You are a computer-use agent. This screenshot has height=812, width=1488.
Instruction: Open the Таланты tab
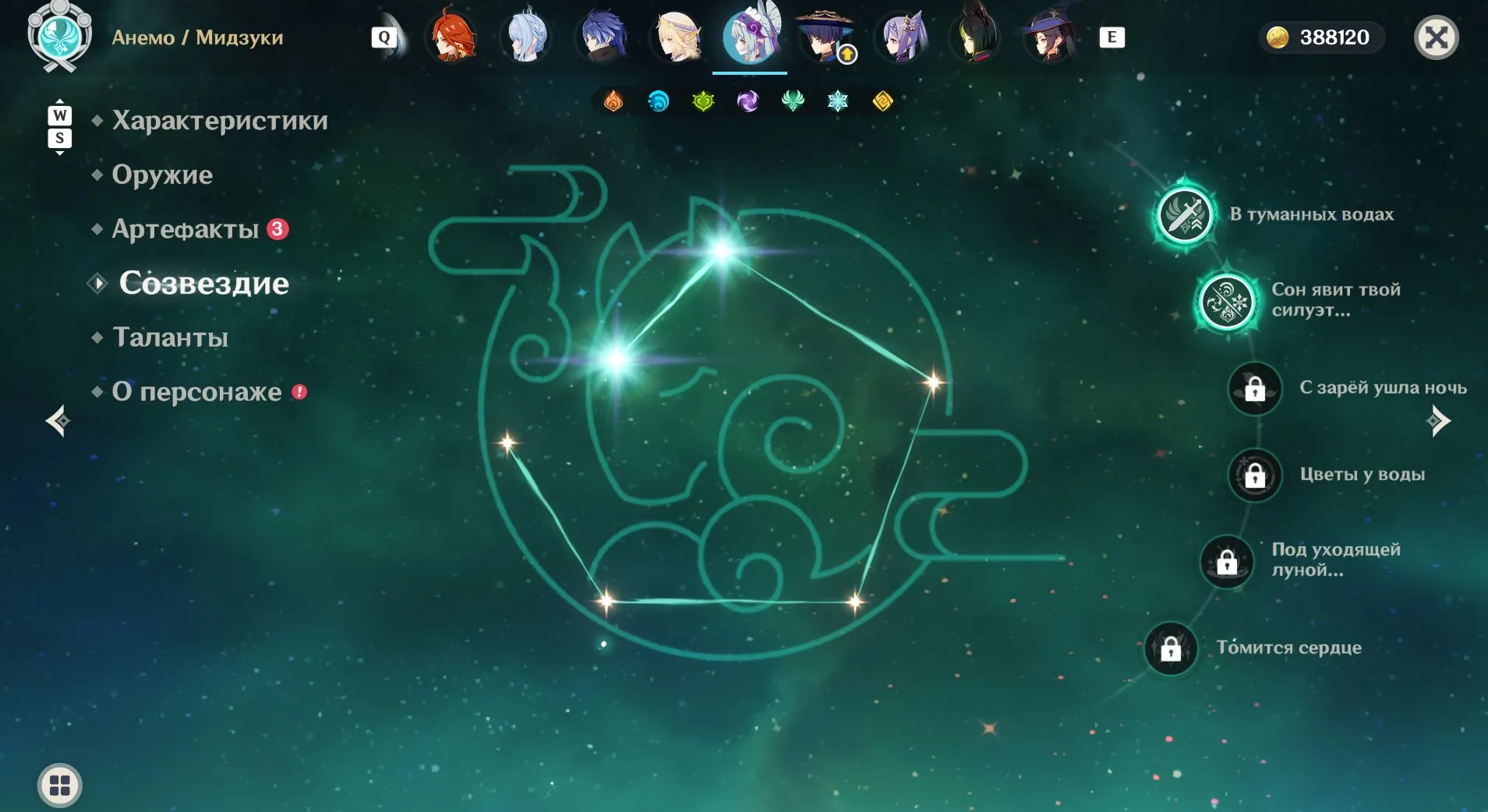click(171, 337)
